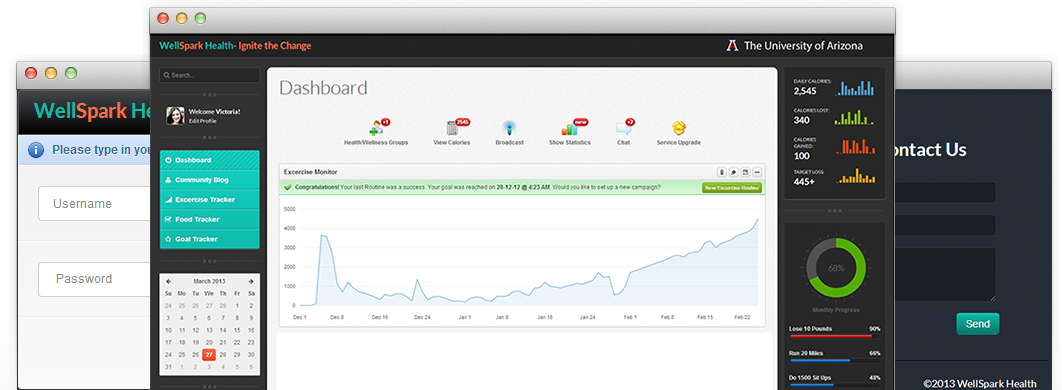Viewport: 1062px width, 390px height.
Task: Select highlighted date 27 in calendar
Action: pos(209,355)
